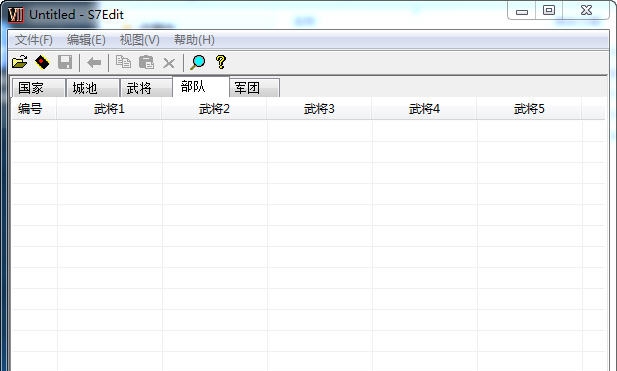
Task: Open the 文件(F) menu
Action: tap(34, 40)
